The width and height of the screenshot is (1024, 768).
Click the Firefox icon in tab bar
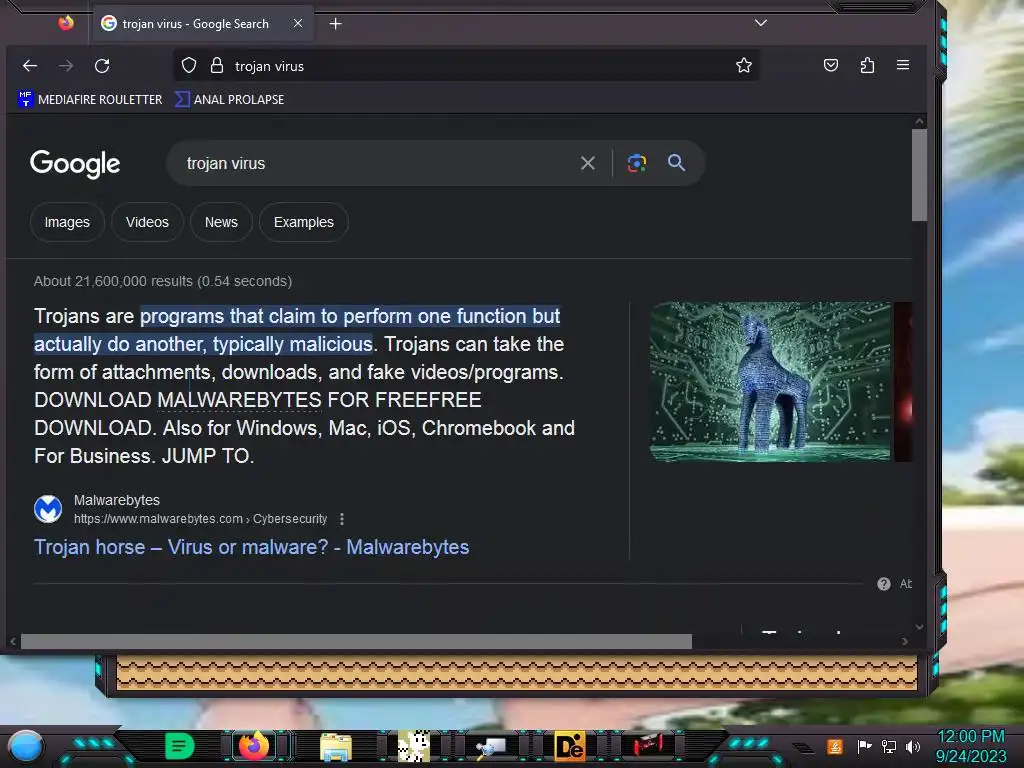coord(66,24)
